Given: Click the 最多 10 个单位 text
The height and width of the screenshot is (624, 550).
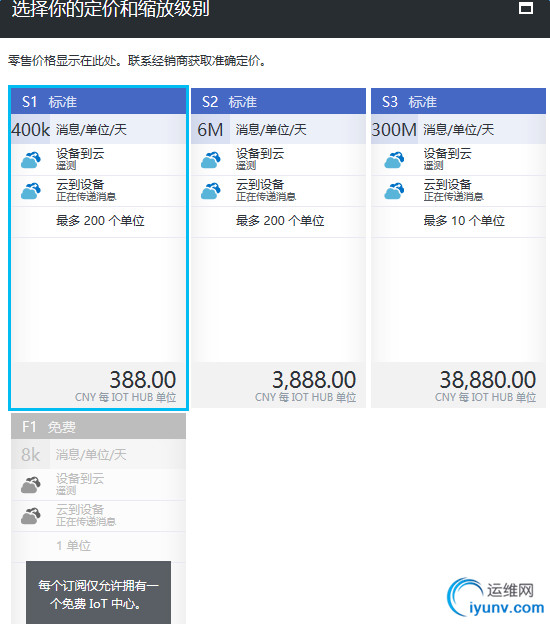Looking at the screenshot, I should (464, 220).
